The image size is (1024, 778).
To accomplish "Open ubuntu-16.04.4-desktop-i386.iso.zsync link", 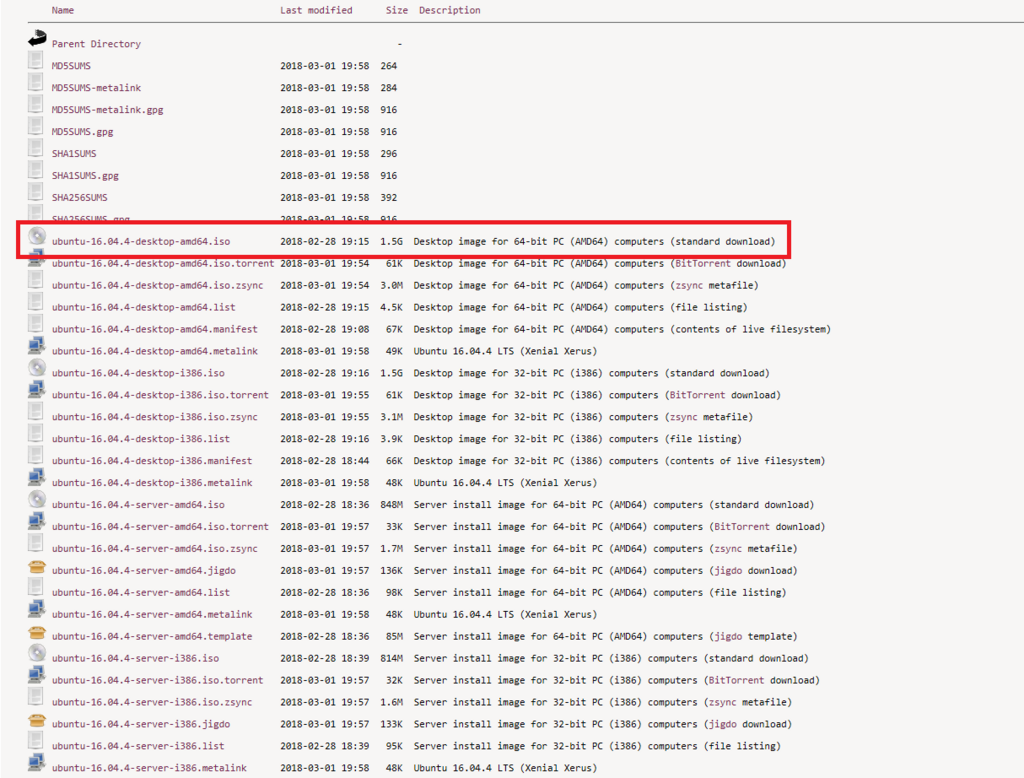I will click(x=155, y=417).
